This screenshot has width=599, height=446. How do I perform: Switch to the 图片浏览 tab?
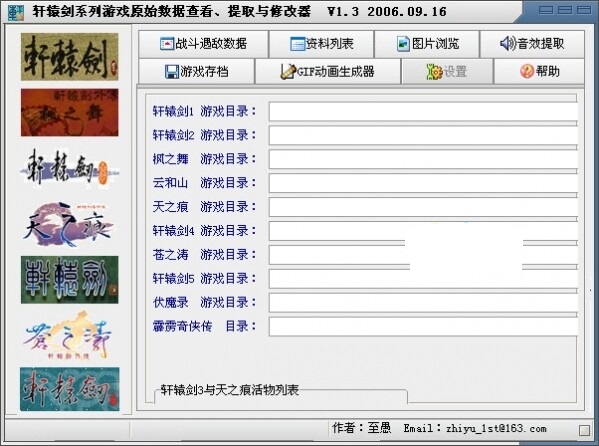tap(427, 44)
